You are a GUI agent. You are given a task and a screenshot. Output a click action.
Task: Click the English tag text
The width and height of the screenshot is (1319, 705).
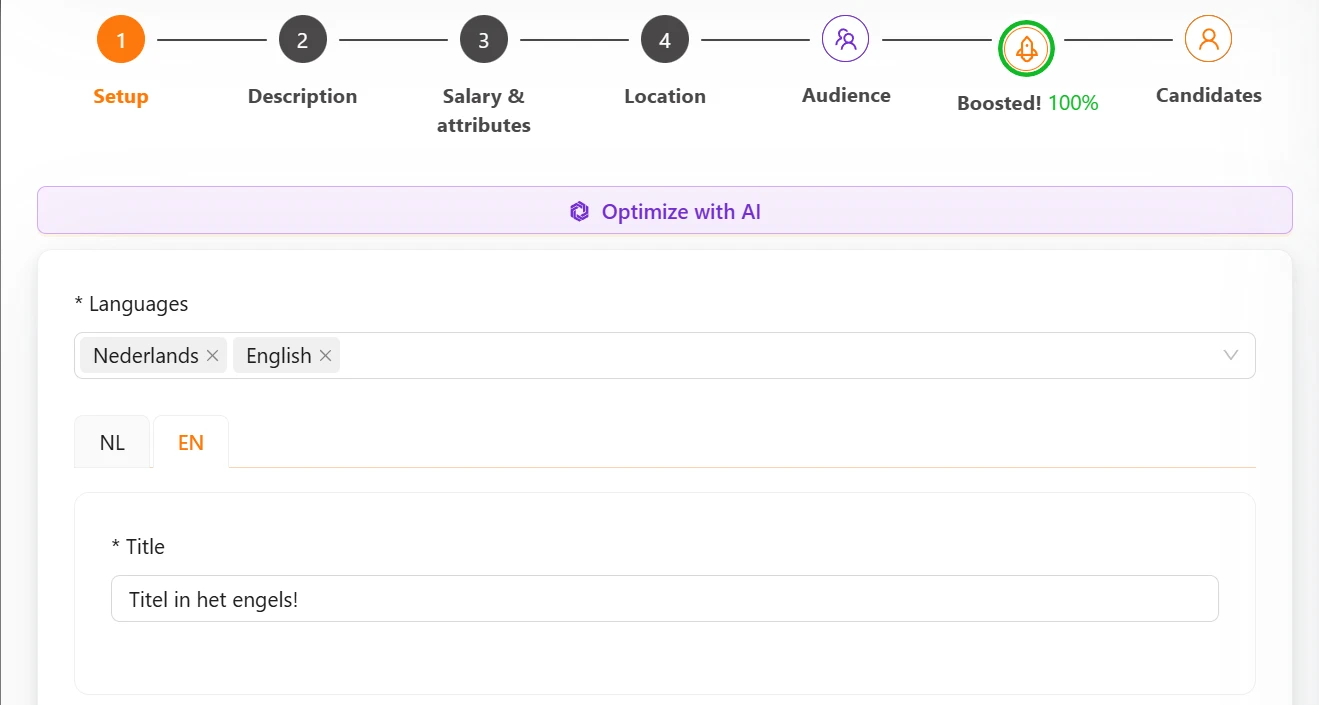point(279,356)
